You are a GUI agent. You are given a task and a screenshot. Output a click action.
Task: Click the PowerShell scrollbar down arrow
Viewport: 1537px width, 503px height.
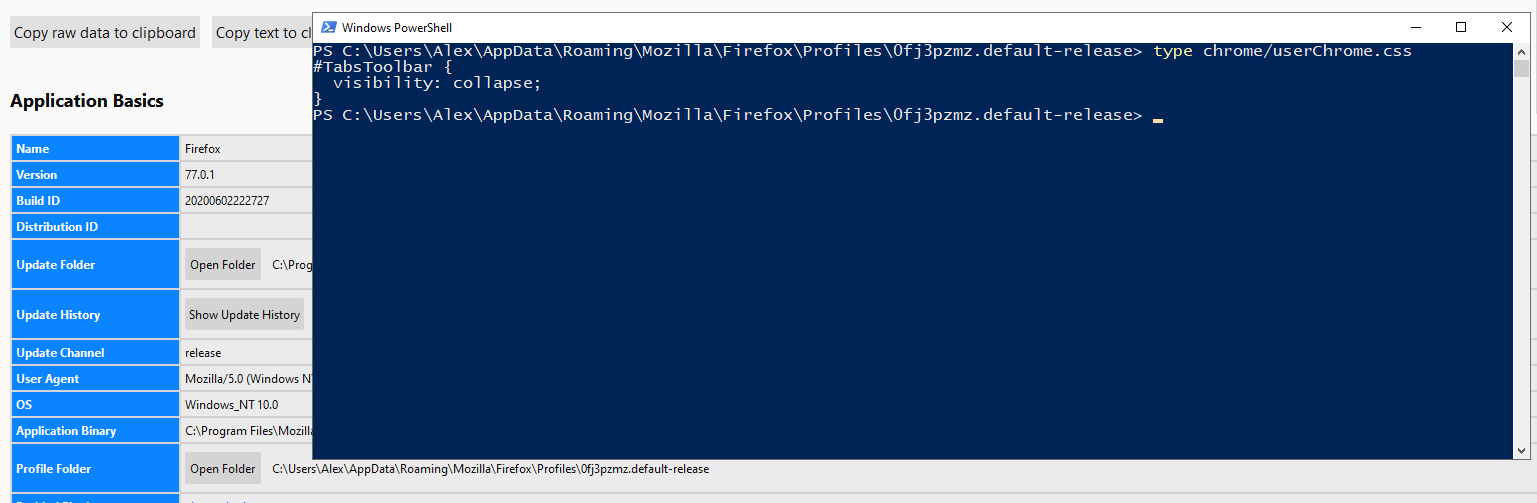(1521, 451)
